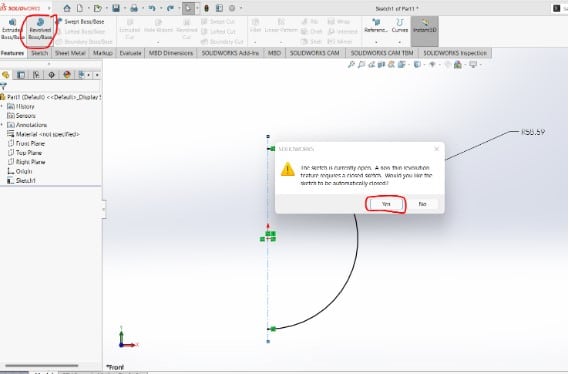Open dropdown arrow beside Undo icon
The width and height of the screenshot is (569, 374).
[161, 8]
